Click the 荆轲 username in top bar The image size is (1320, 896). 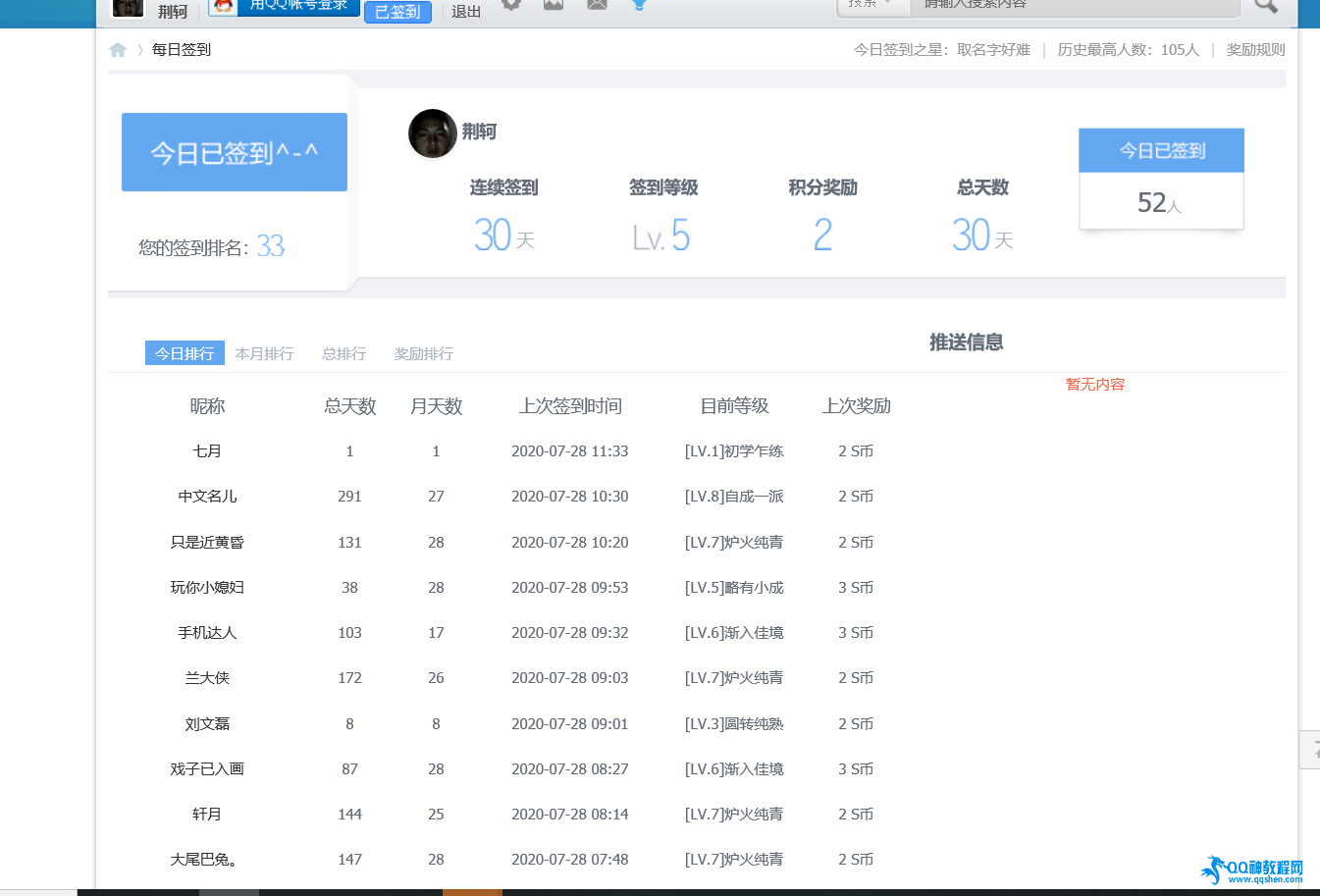173,12
